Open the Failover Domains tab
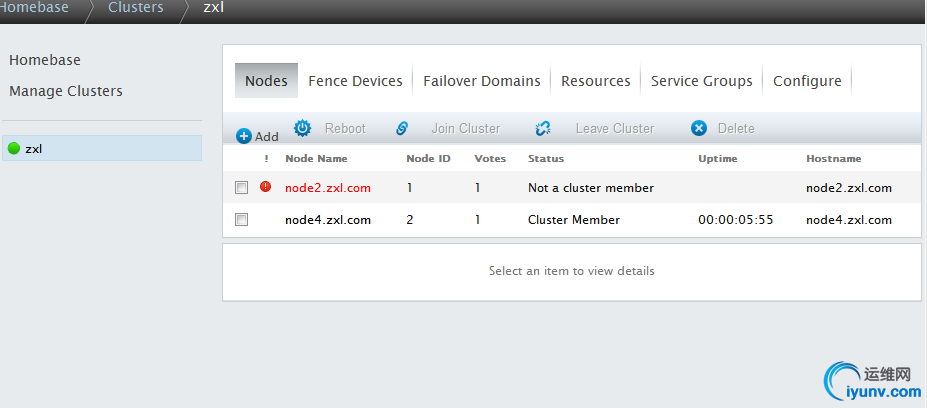The height and width of the screenshot is (408, 927). [481, 81]
